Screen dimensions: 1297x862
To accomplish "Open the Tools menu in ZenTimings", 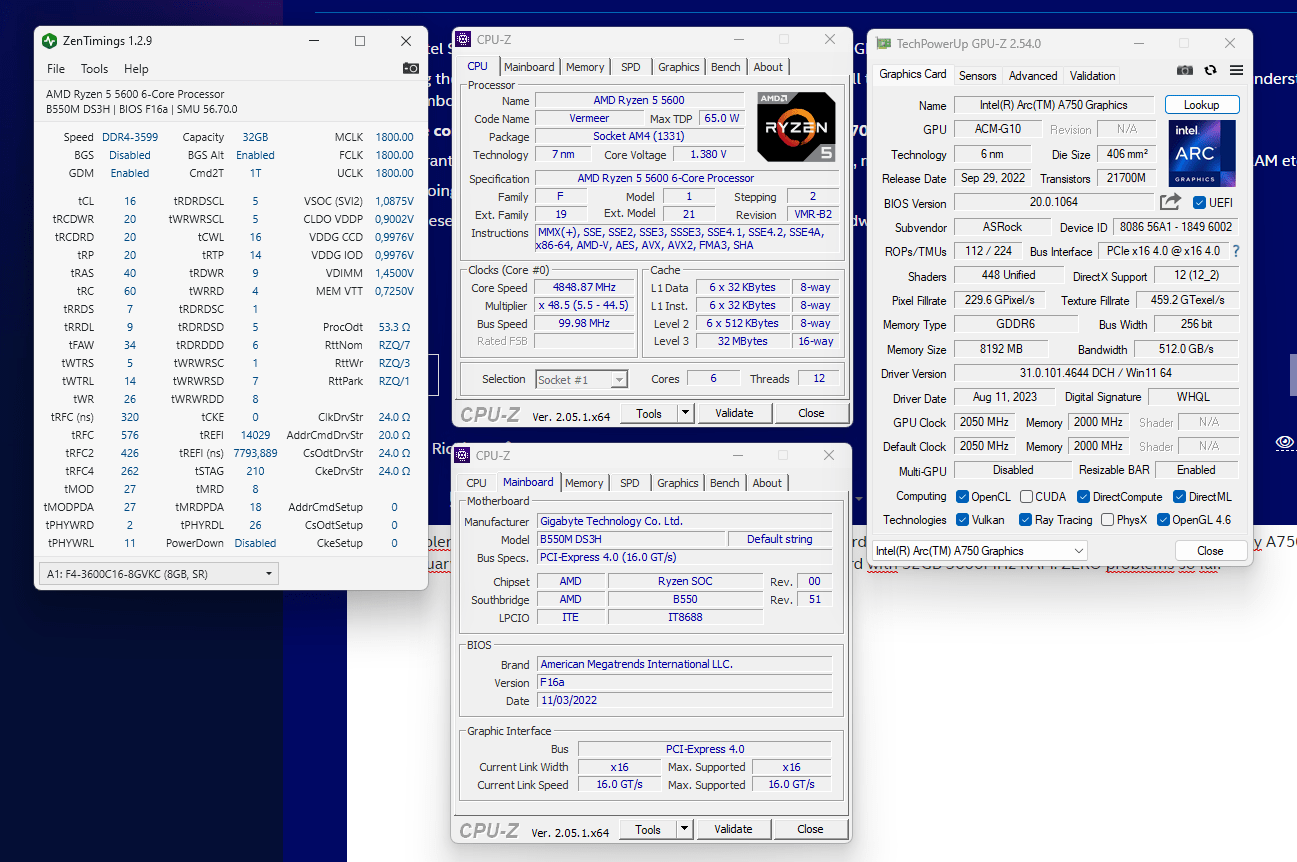I will click(x=93, y=68).
